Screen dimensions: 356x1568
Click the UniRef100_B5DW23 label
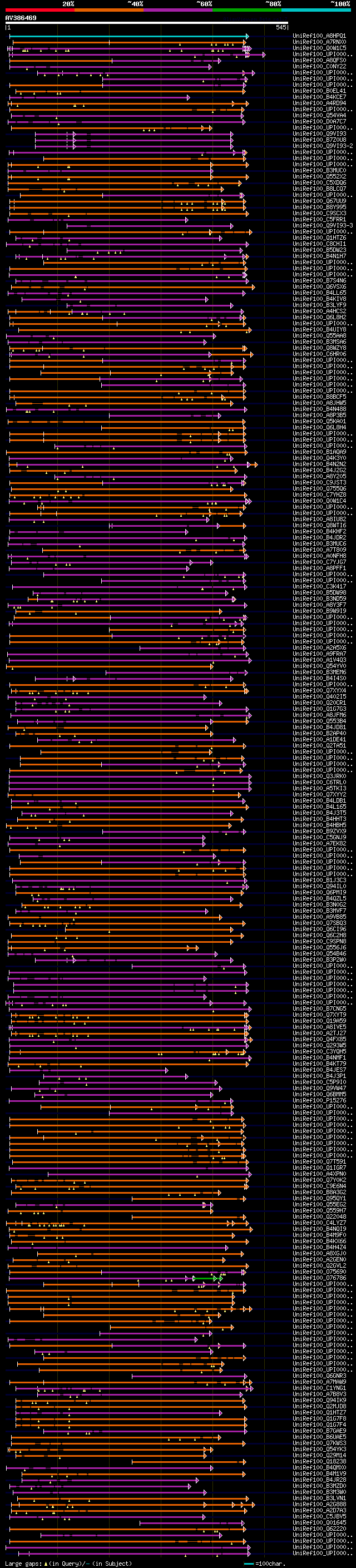coord(319,250)
